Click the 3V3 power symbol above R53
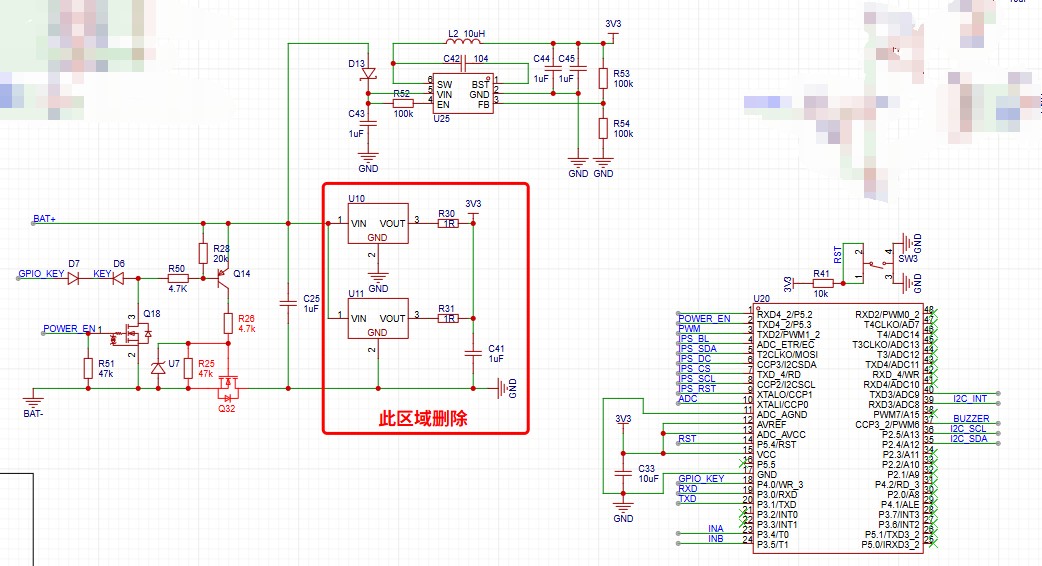 (x=613, y=29)
